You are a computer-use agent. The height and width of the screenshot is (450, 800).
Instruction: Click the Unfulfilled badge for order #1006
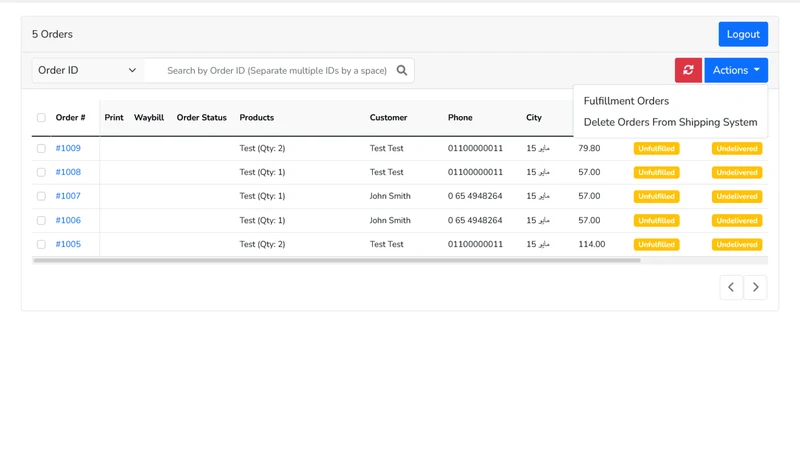click(656, 220)
